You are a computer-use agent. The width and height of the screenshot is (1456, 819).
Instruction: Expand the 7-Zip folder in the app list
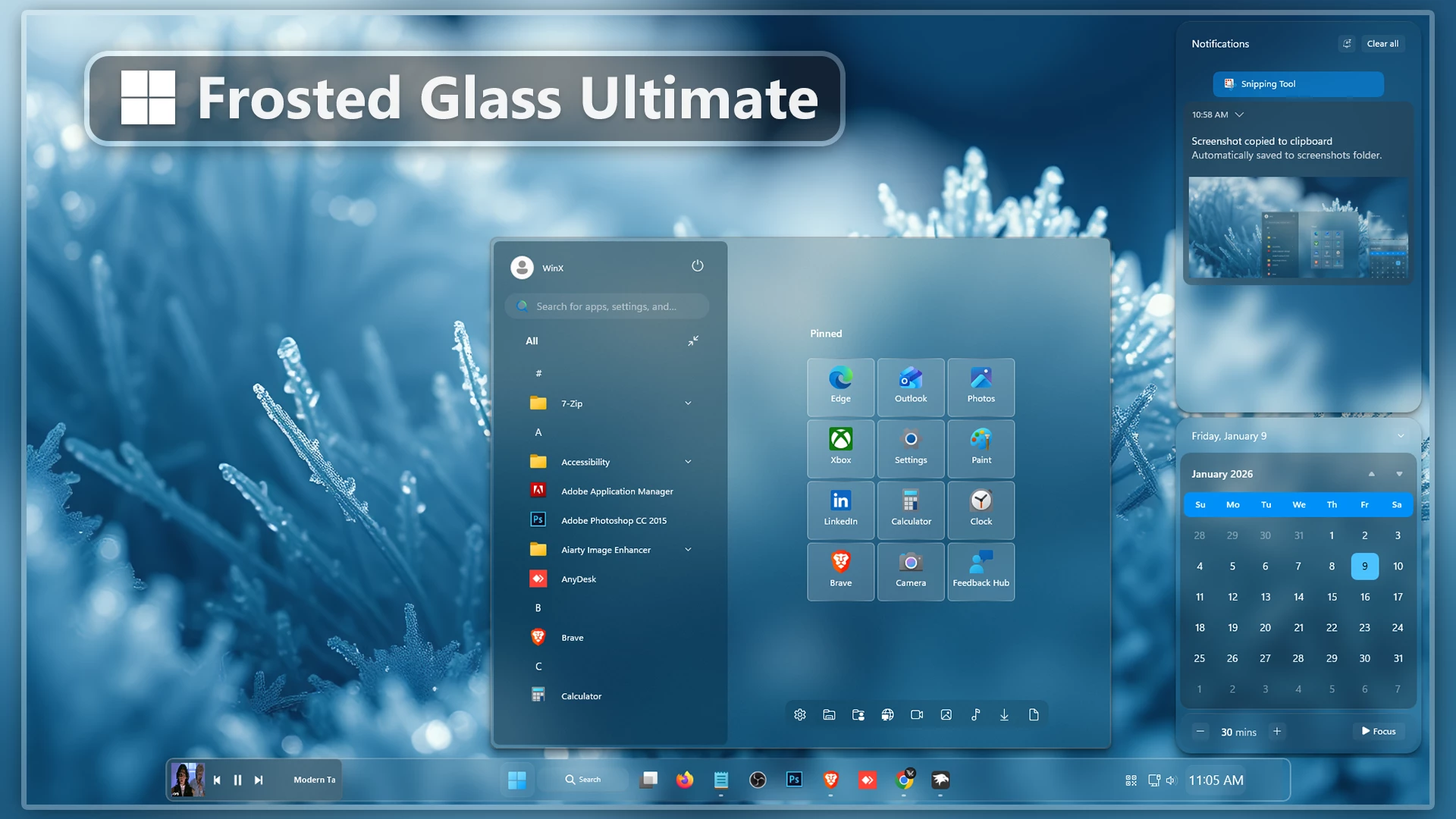[688, 403]
